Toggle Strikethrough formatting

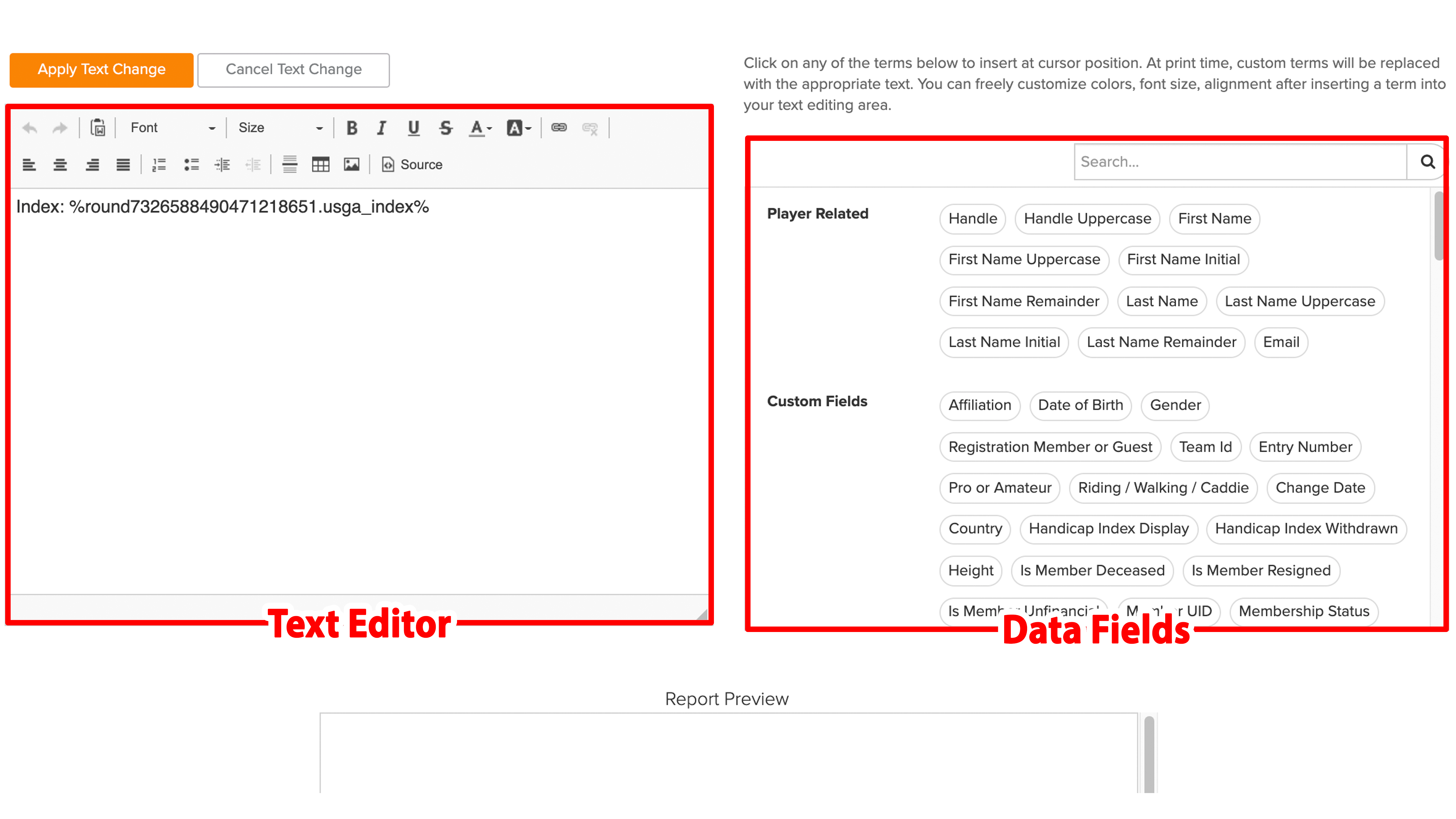(x=445, y=128)
